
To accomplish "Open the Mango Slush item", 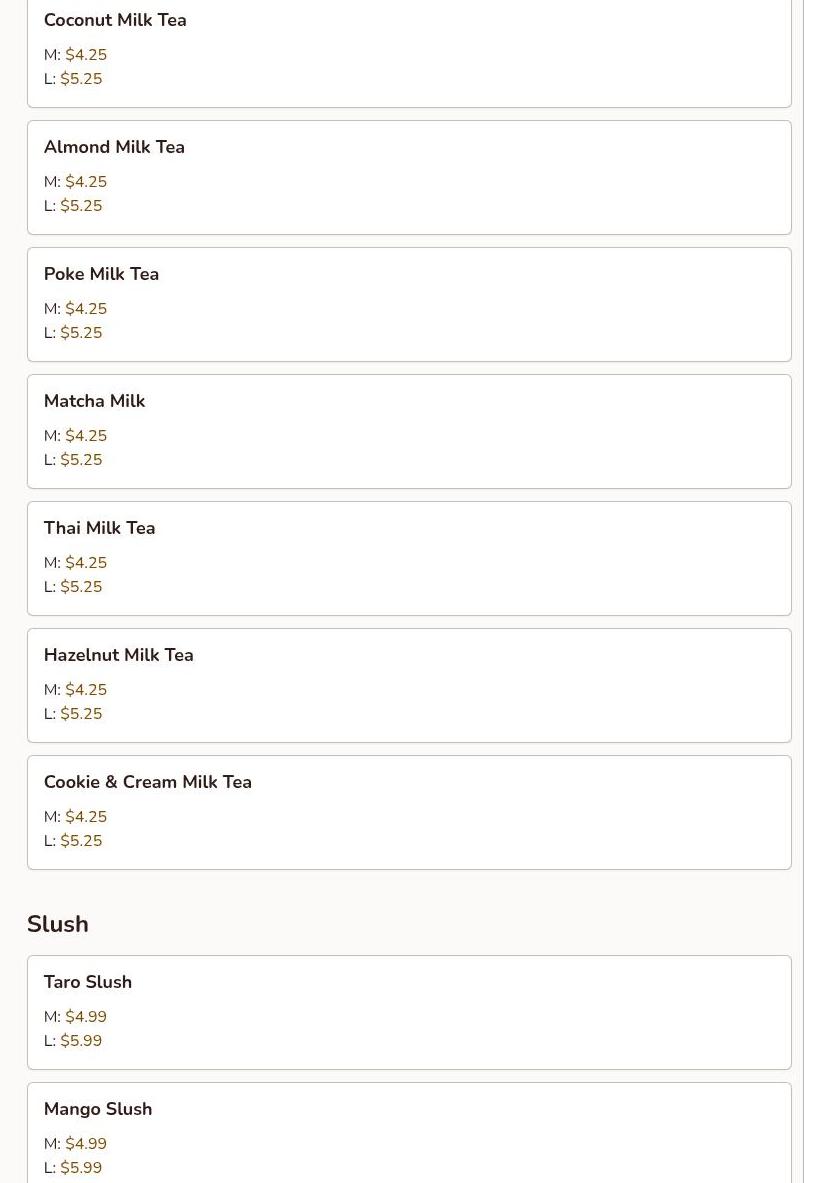I will (409, 1135).
